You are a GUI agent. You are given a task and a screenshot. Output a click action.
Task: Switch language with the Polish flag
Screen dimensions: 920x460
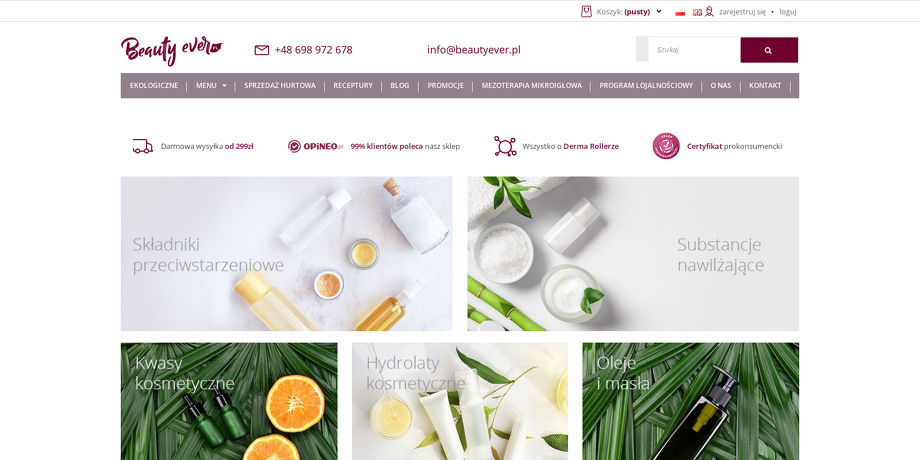click(x=680, y=12)
